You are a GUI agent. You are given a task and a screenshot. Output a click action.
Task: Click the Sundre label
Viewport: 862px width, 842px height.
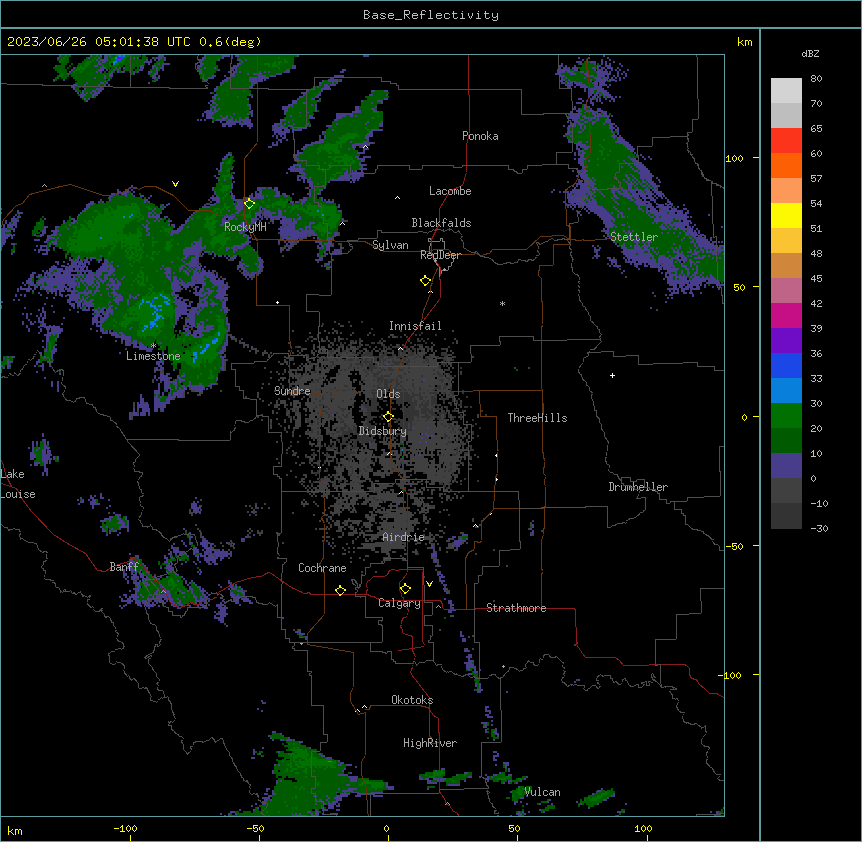[292, 391]
